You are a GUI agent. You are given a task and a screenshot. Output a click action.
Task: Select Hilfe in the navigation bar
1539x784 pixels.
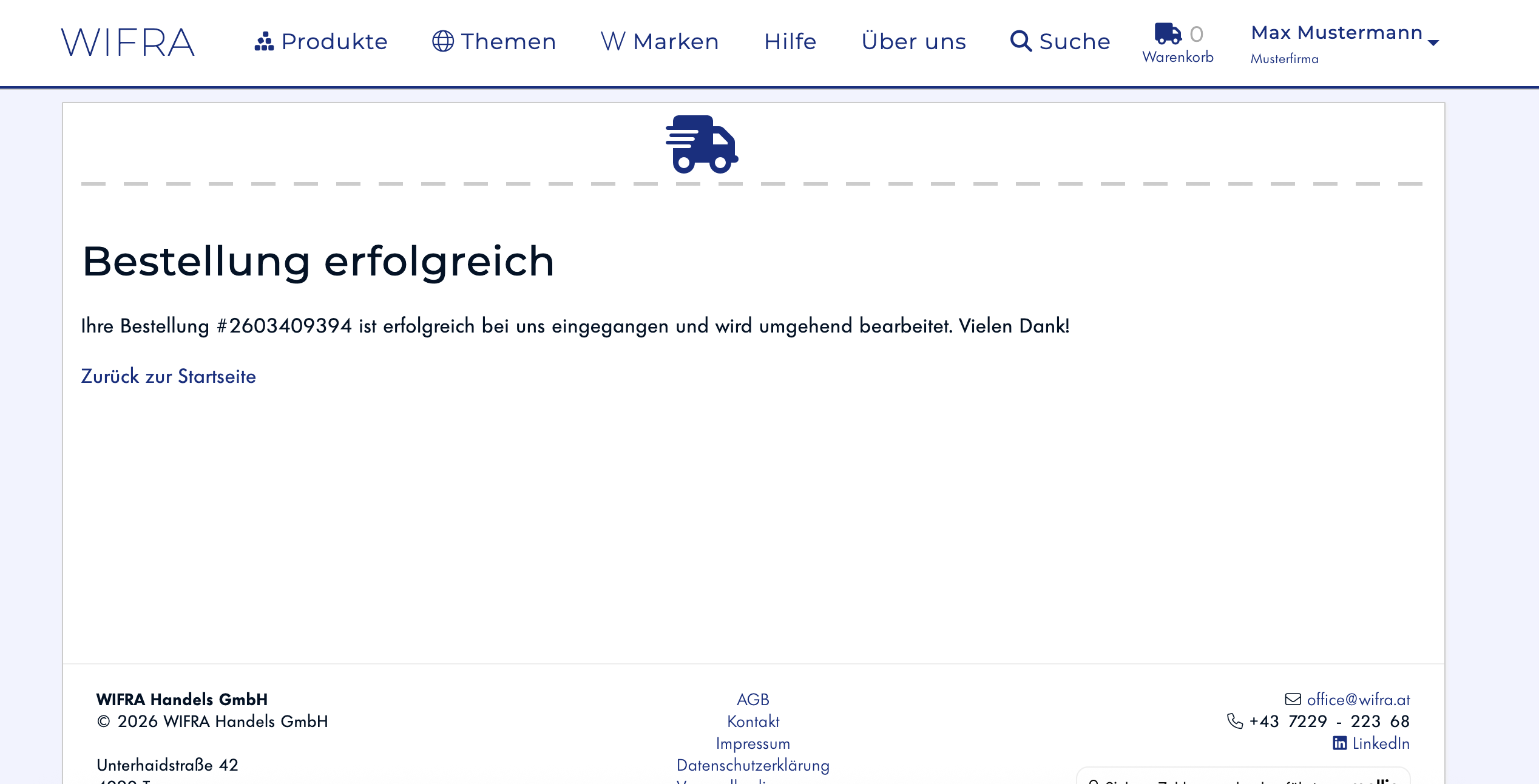[x=790, y=41]
